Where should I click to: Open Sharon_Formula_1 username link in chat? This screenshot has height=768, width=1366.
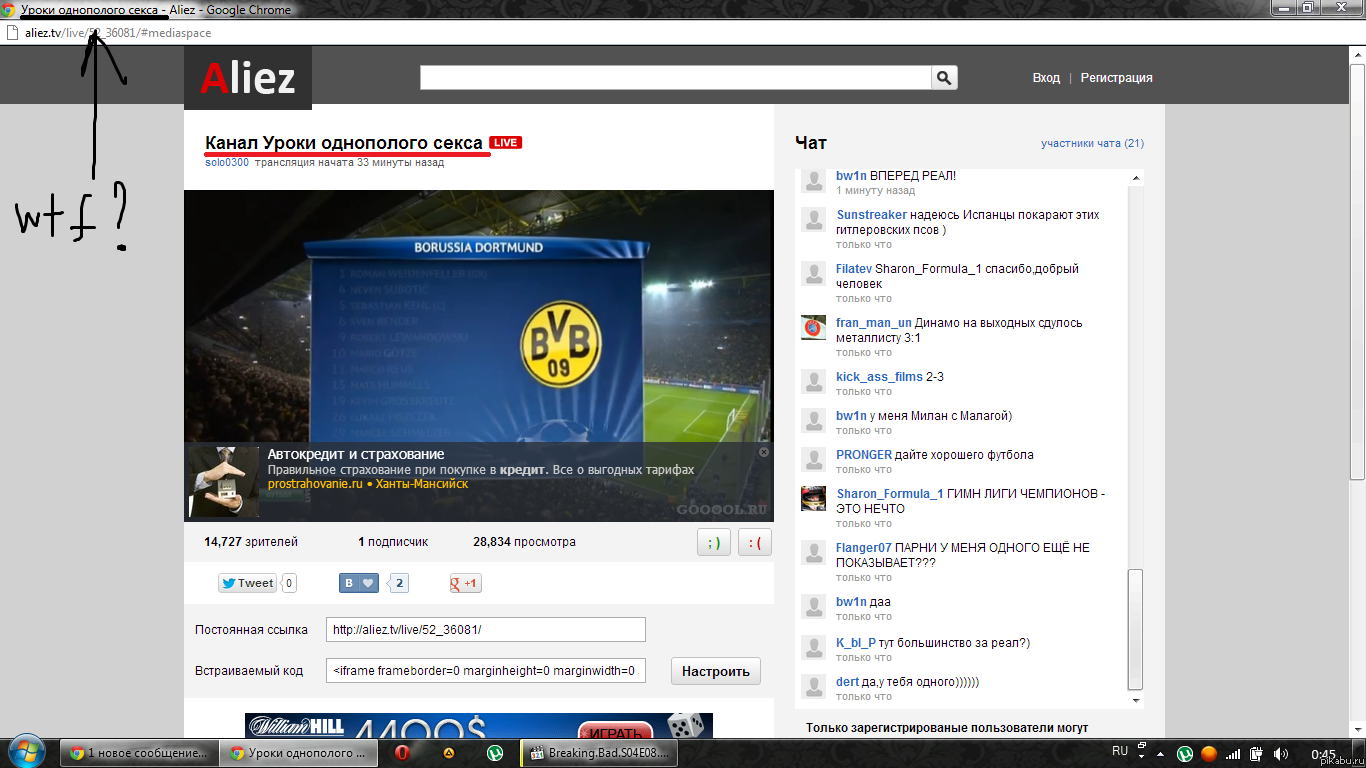(x=890, y=494)
